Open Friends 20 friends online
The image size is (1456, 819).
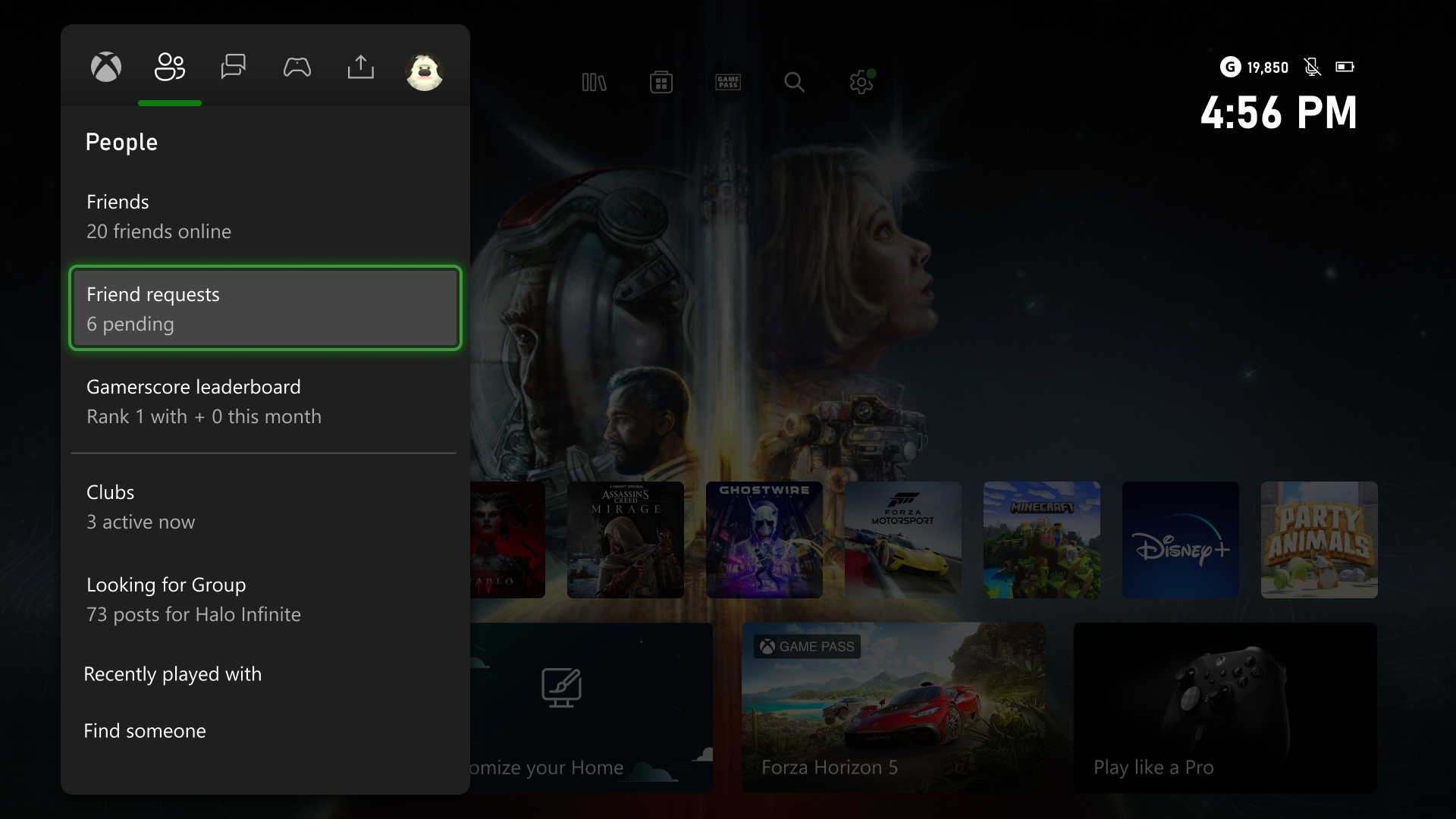click(265, 215)
